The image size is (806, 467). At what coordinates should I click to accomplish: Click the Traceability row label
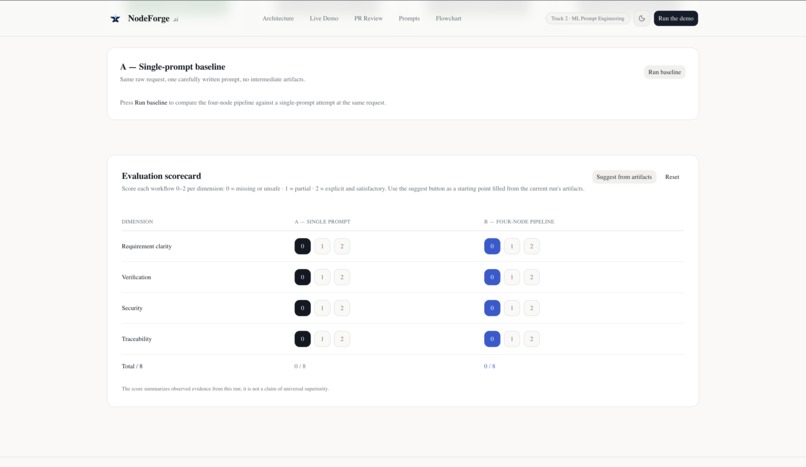pos(137,339)
